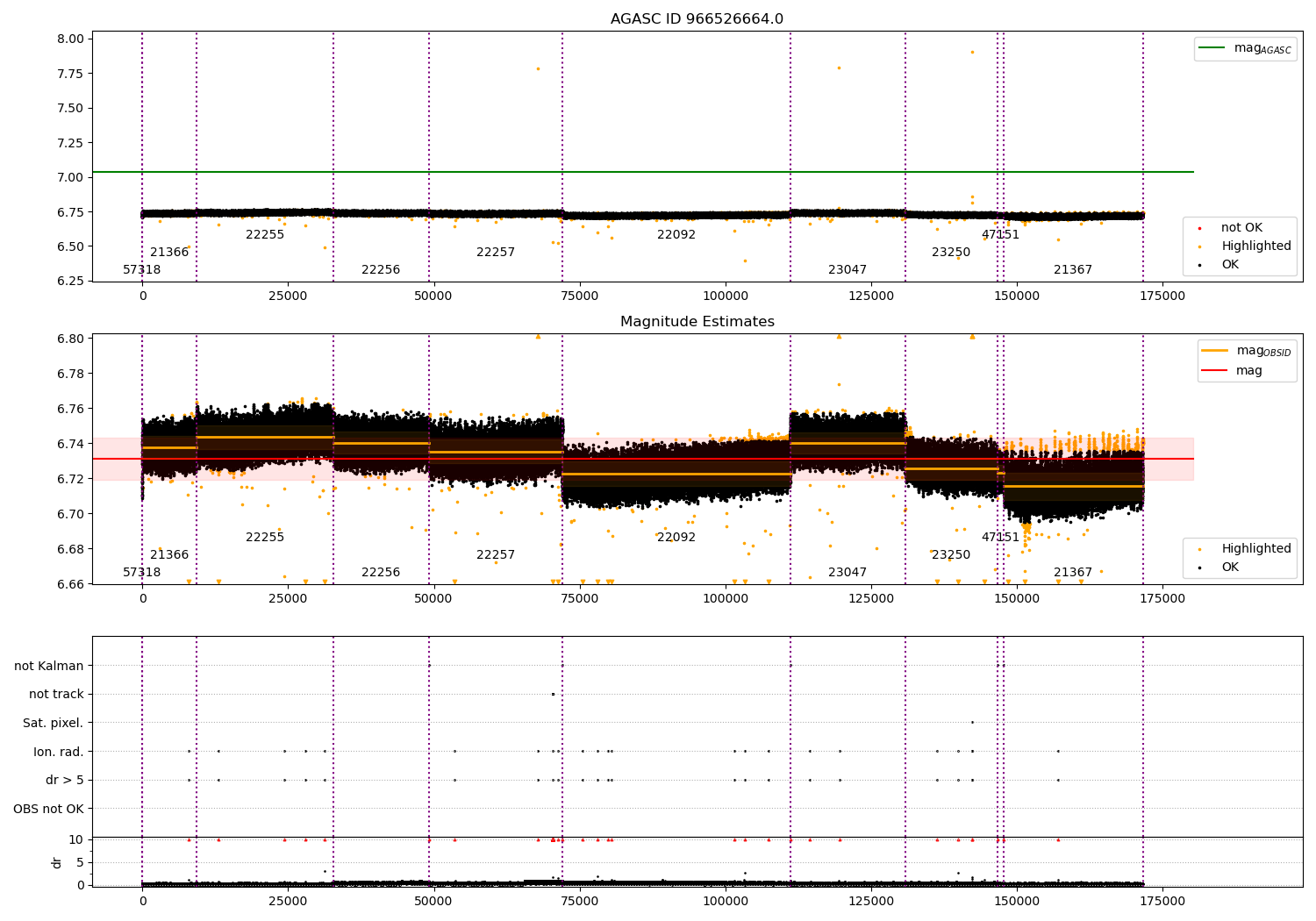Click obsid label 47151 in top plot
This screenshot has height=921, width=1316.
tap(1000, 235)
